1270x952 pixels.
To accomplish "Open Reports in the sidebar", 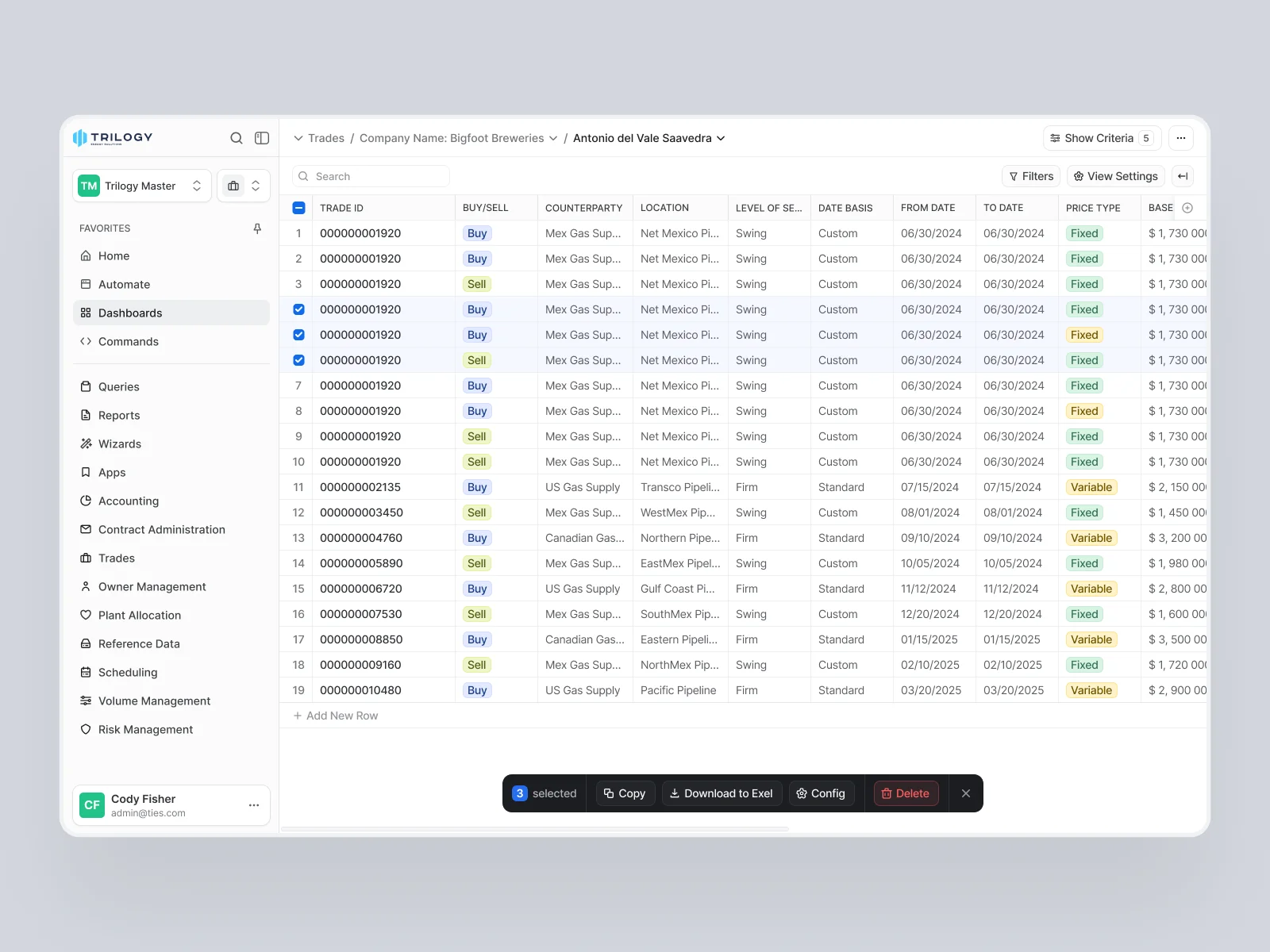I will point(171,415).
